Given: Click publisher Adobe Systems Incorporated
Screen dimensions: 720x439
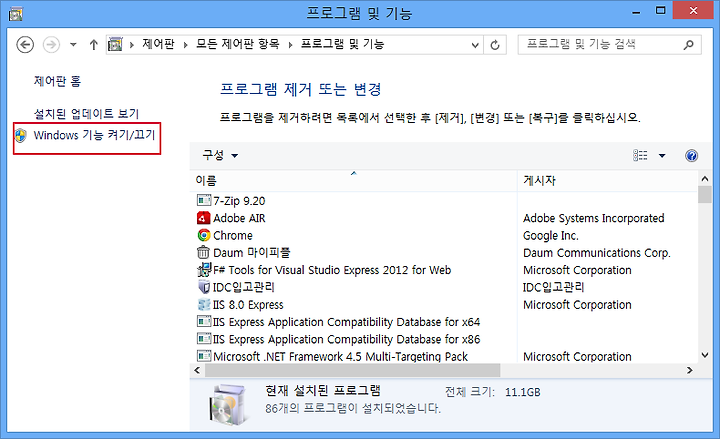Looking at the screenshot, I should [593, 218].
